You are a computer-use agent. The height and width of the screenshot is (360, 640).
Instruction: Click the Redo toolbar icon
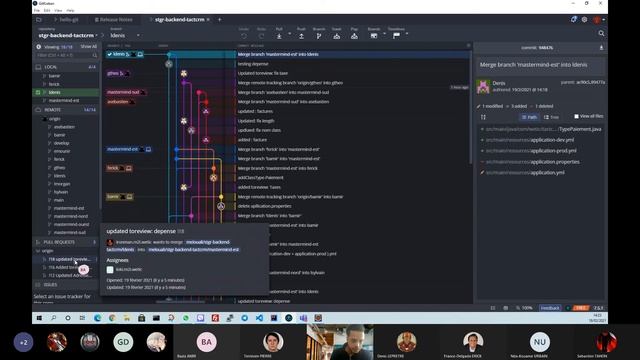(261, 36)
